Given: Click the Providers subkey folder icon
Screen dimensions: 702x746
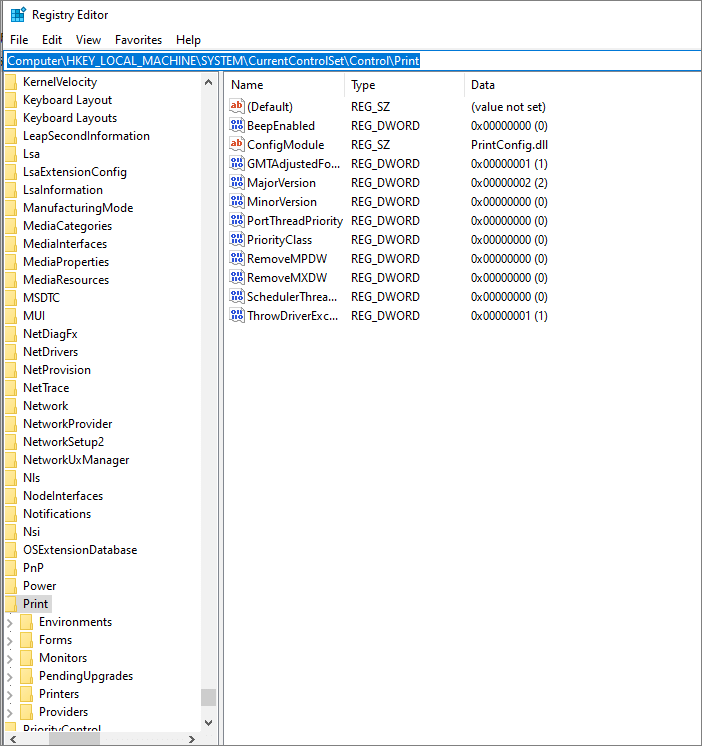Looking at the screenshot, I should [x=27, y=712].
